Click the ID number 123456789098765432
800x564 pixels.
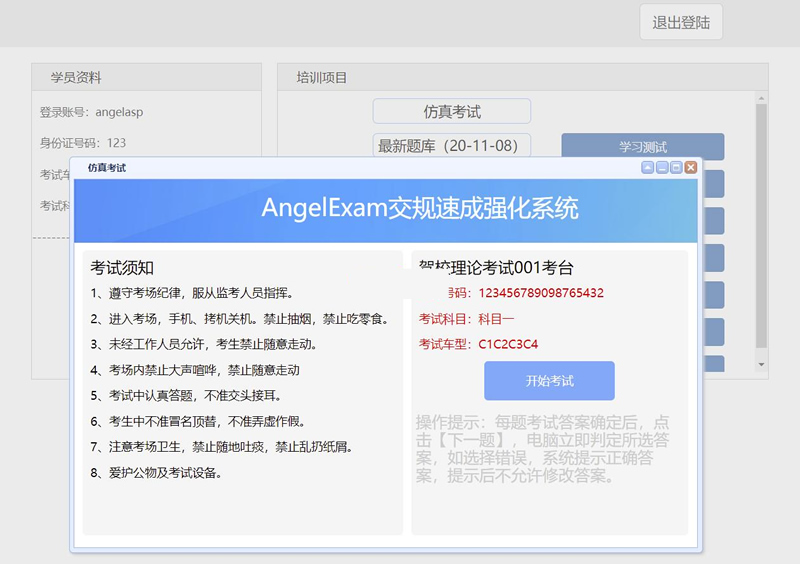[x=540, y=293]
